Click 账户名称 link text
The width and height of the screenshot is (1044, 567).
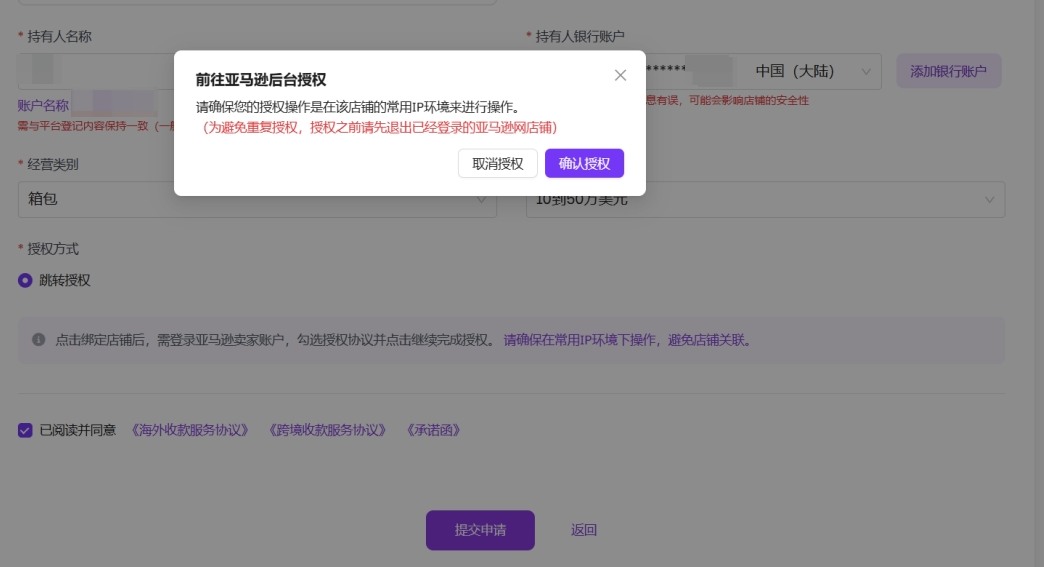43,105
